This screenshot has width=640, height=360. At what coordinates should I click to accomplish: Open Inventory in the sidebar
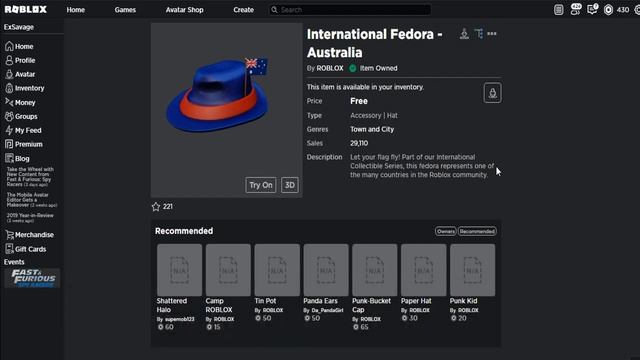pos(24,88)
